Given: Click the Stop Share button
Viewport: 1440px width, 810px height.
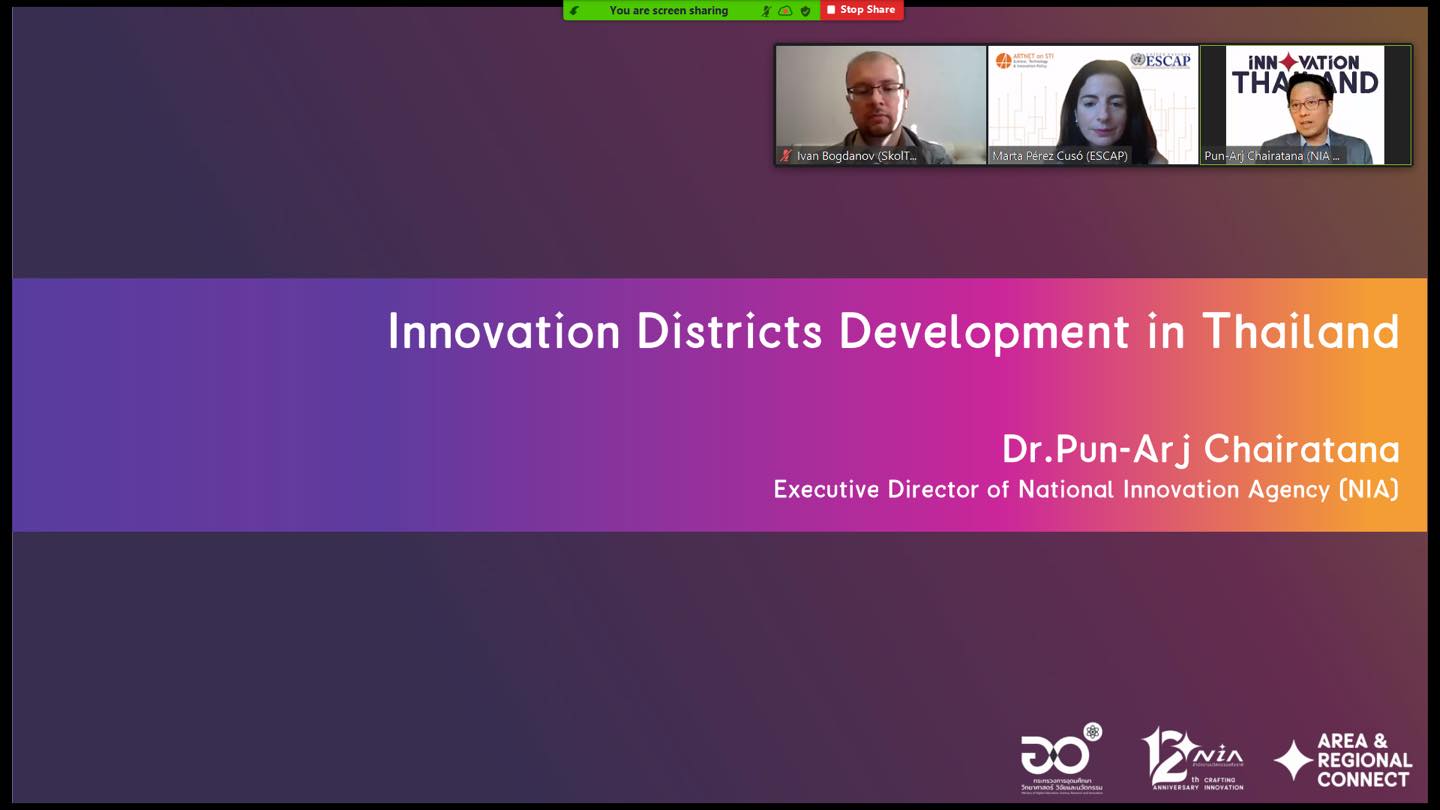Looking at the screenshot, I should tap(861, 10).
